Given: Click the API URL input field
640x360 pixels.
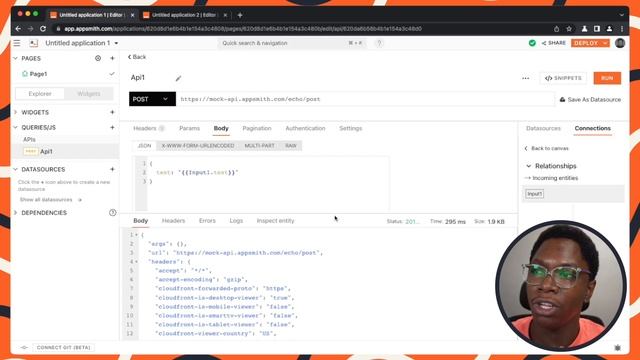Looking at the screenshot, I should 365,99.
